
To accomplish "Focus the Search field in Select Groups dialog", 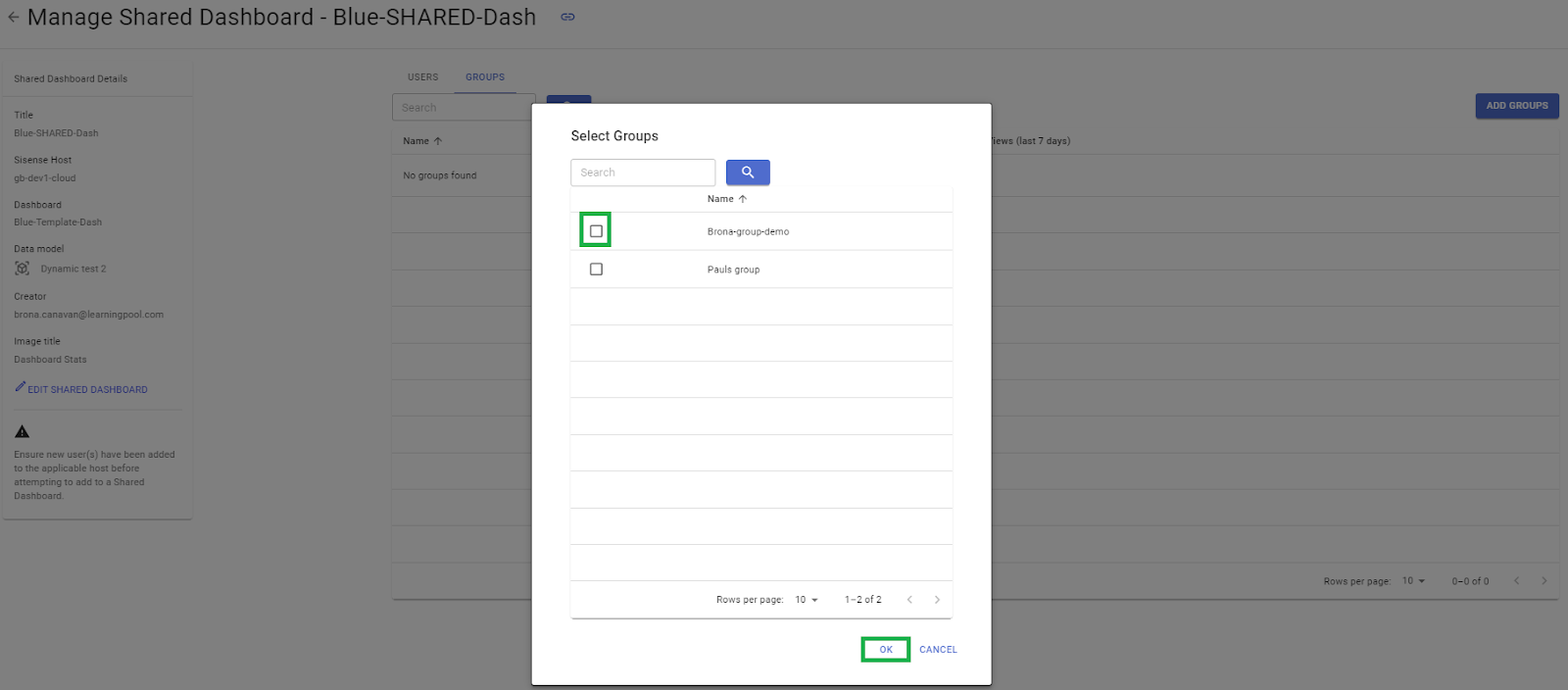I will point(643,172).
